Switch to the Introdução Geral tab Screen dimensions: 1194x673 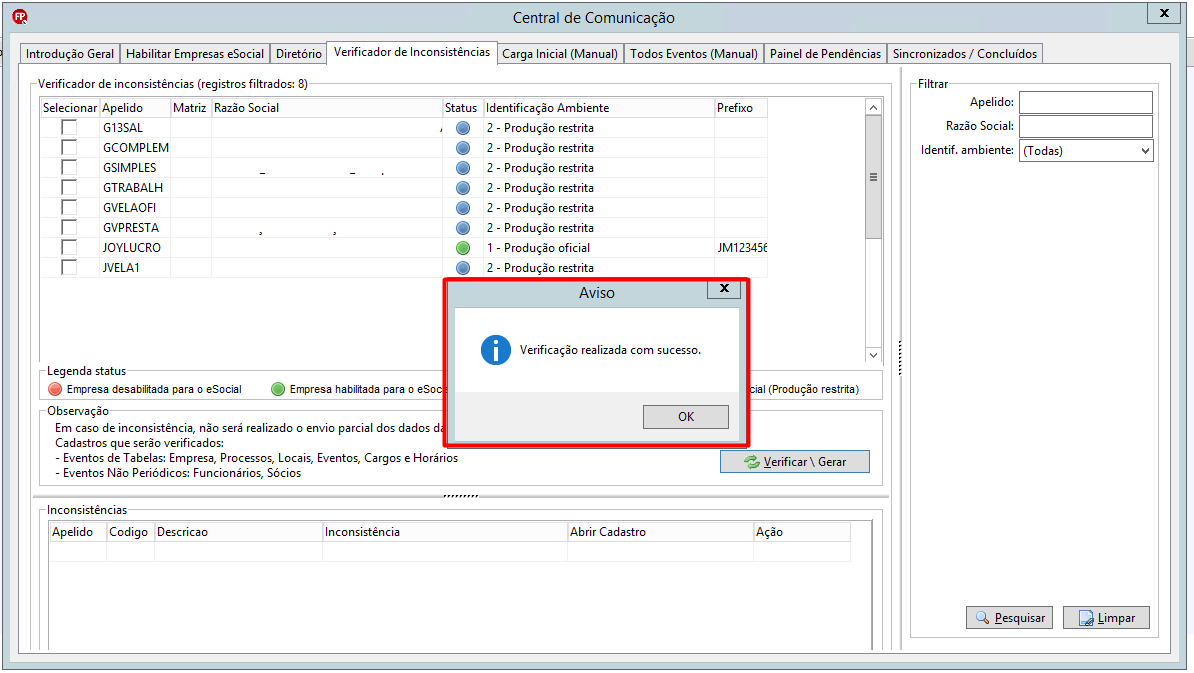69,54
